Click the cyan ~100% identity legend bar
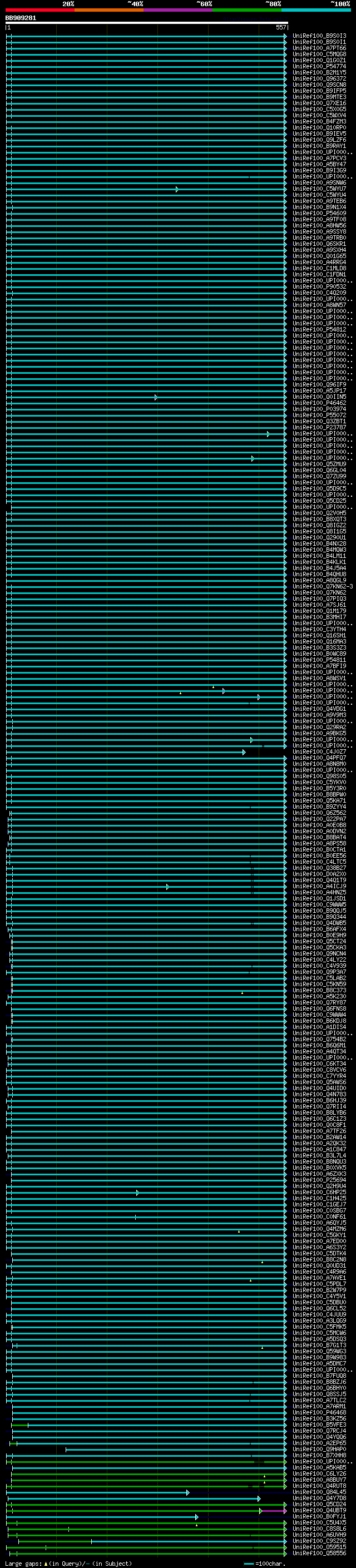356x1568 pixels. [x=316, y=10]
